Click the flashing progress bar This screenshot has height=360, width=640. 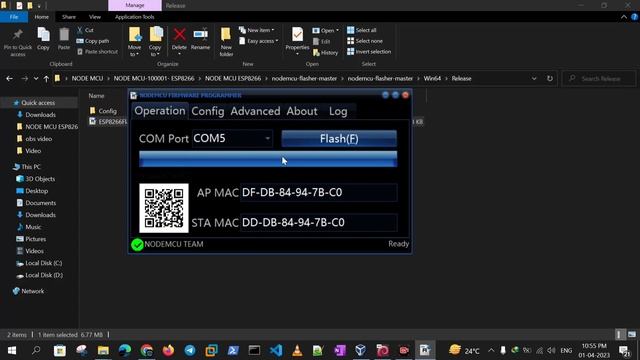[x=268, y=159]
